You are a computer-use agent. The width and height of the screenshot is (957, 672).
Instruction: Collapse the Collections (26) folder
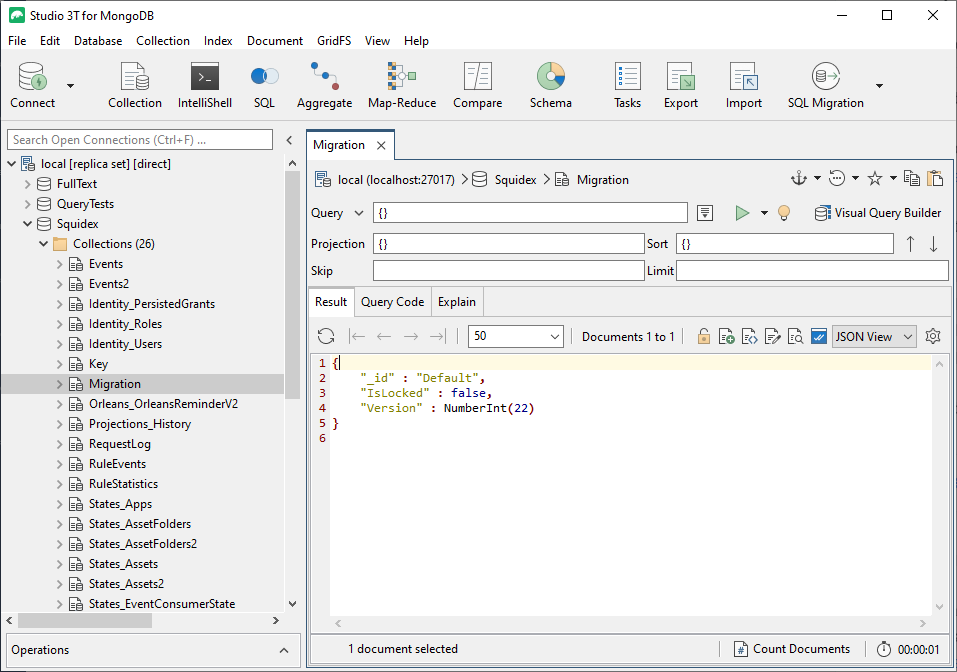pos(43,244)
